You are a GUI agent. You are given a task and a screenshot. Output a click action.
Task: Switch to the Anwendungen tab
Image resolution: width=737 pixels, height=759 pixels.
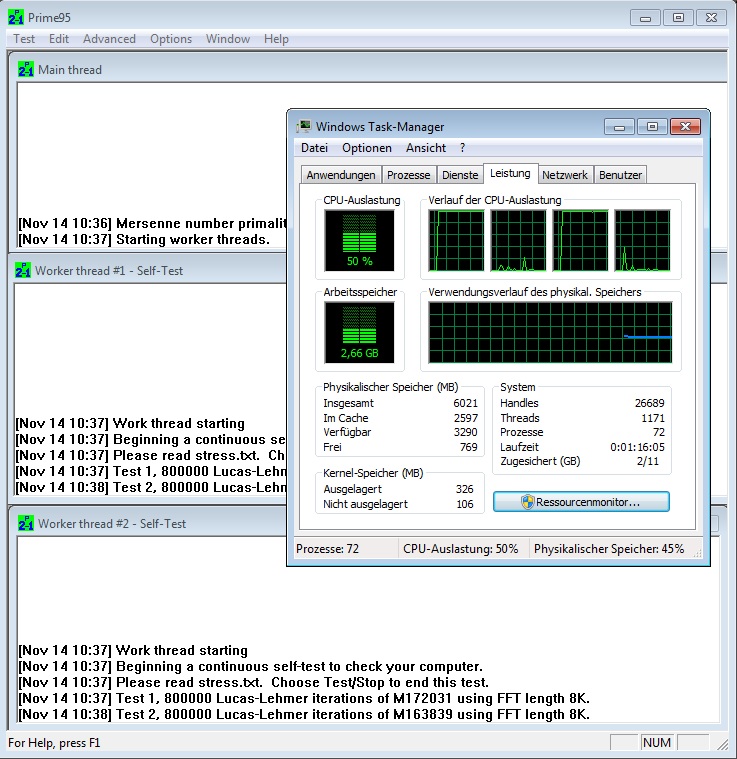tap(341, 175)
